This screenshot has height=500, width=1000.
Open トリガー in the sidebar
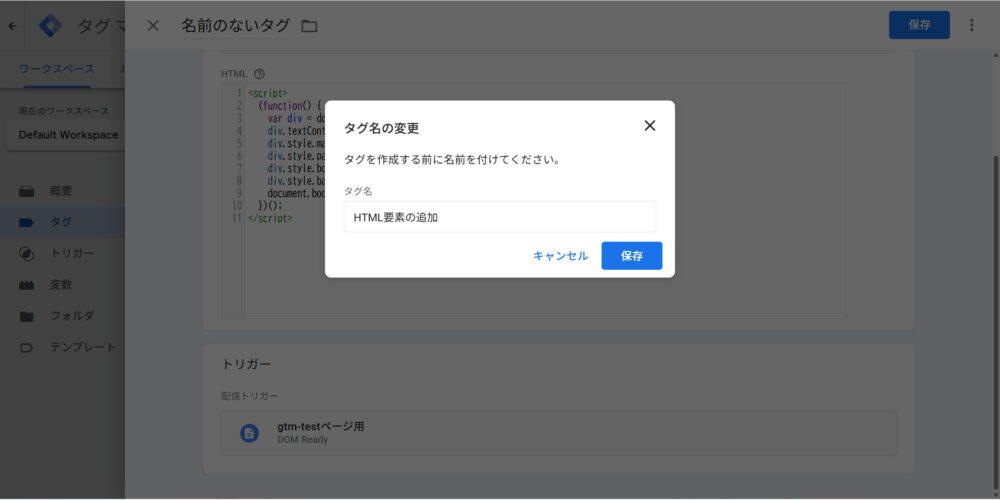coord(71,254)
